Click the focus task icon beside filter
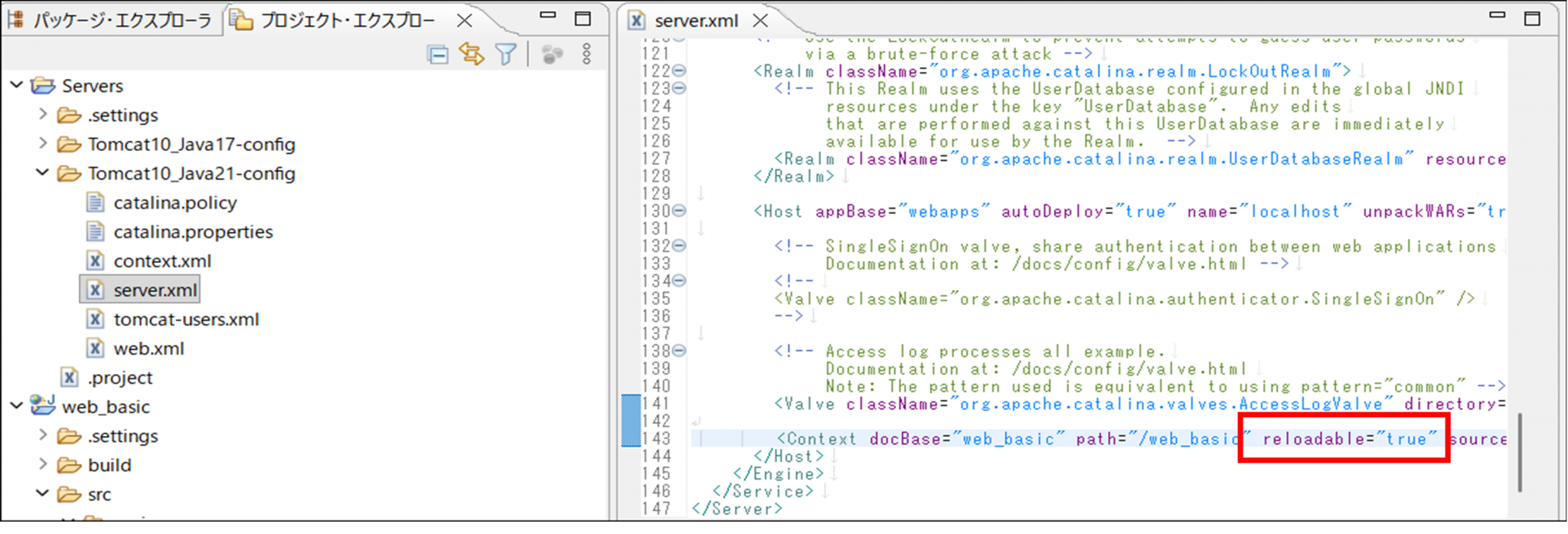 click(x=552, y=54)
